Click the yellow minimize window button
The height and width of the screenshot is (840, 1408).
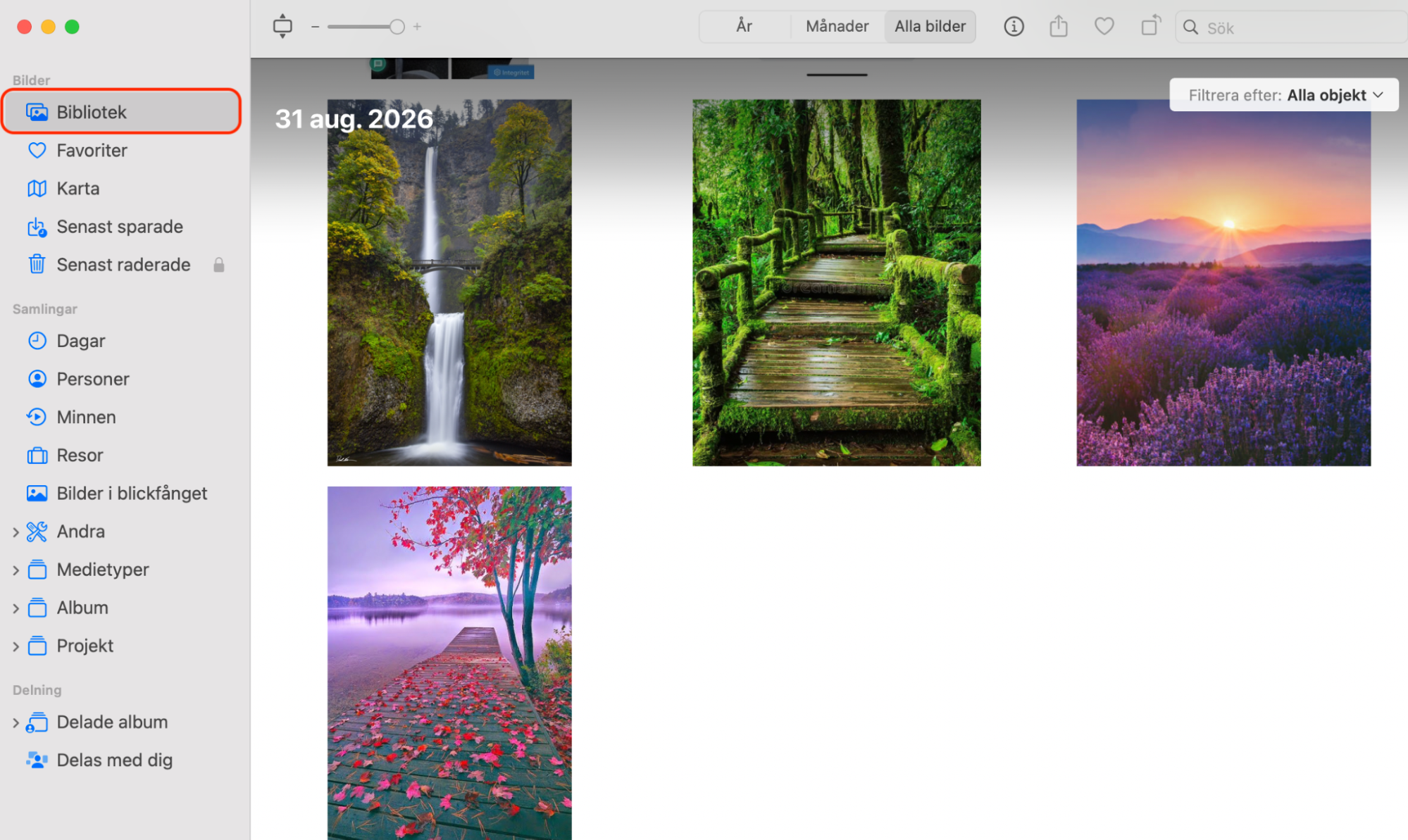point(48,27)
